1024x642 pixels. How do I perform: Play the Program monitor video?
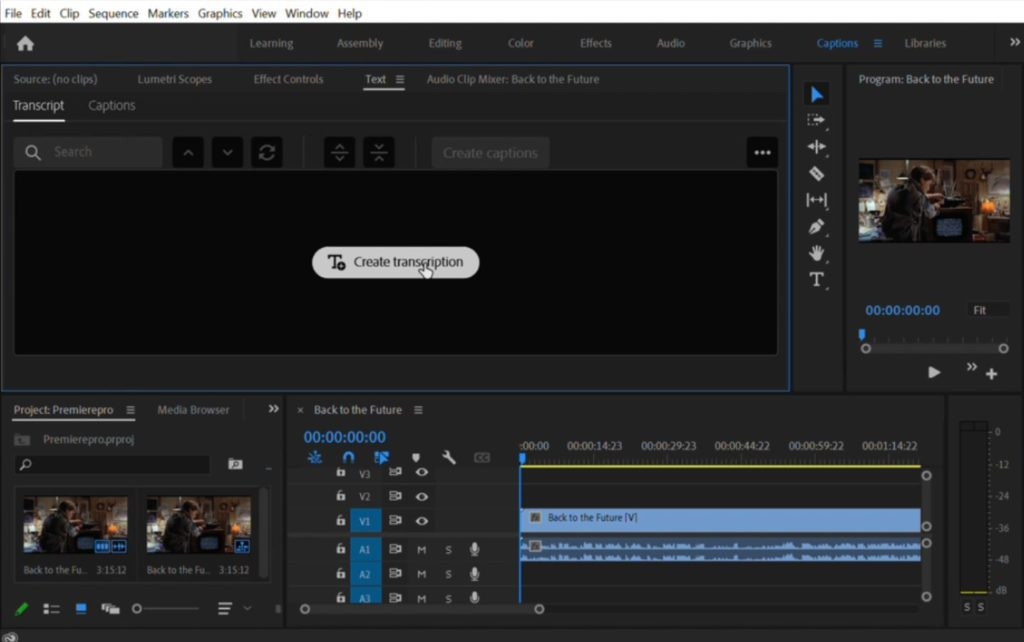point(934,372)
